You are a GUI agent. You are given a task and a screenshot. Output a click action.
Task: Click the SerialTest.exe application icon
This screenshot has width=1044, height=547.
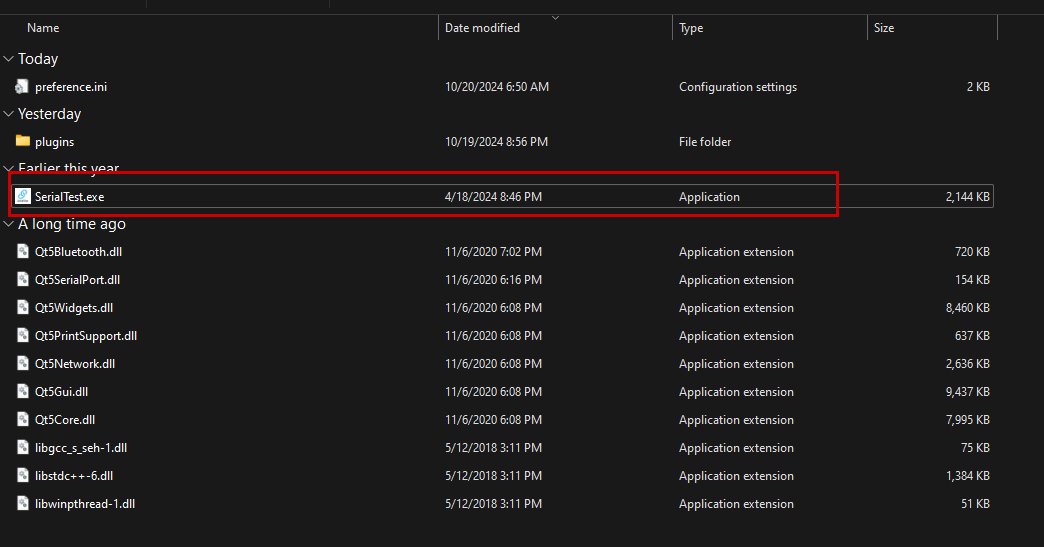click(x=23, y=197)
